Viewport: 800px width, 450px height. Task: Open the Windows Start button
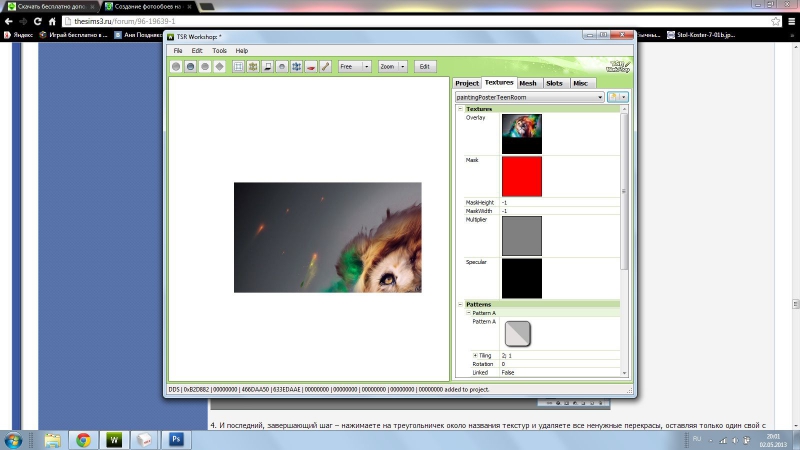click(x=13, y=440)
